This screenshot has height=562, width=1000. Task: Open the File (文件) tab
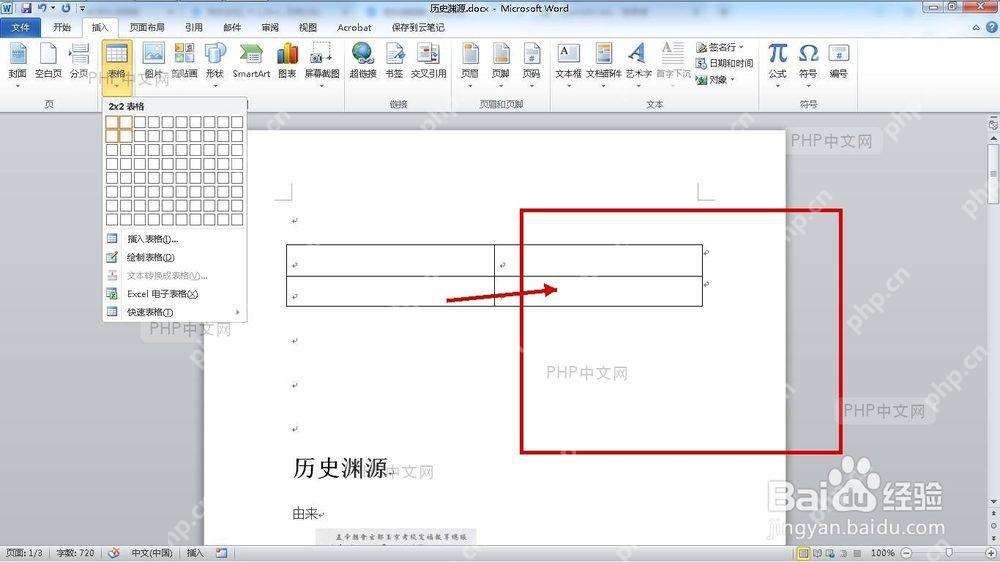20,27
